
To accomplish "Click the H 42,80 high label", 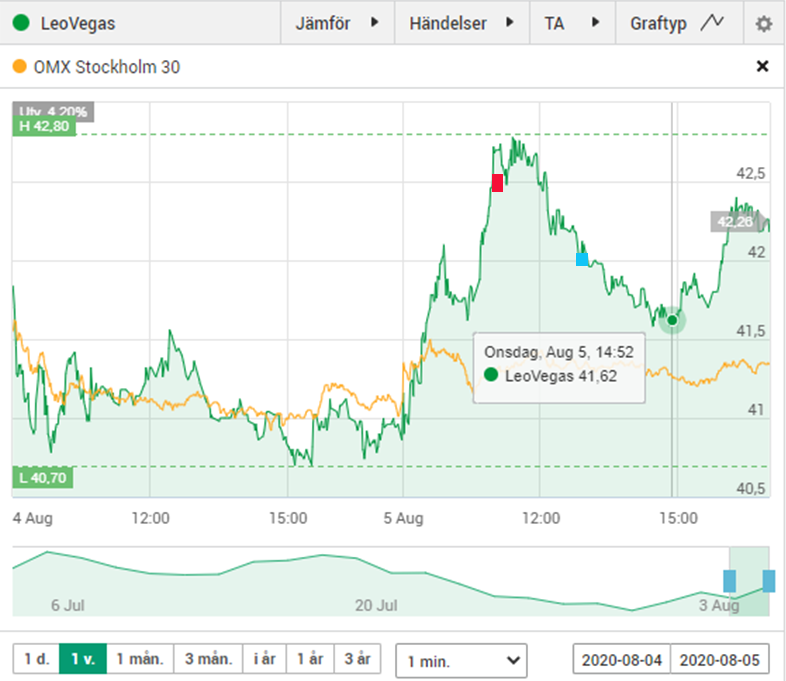I will [44, 126].
